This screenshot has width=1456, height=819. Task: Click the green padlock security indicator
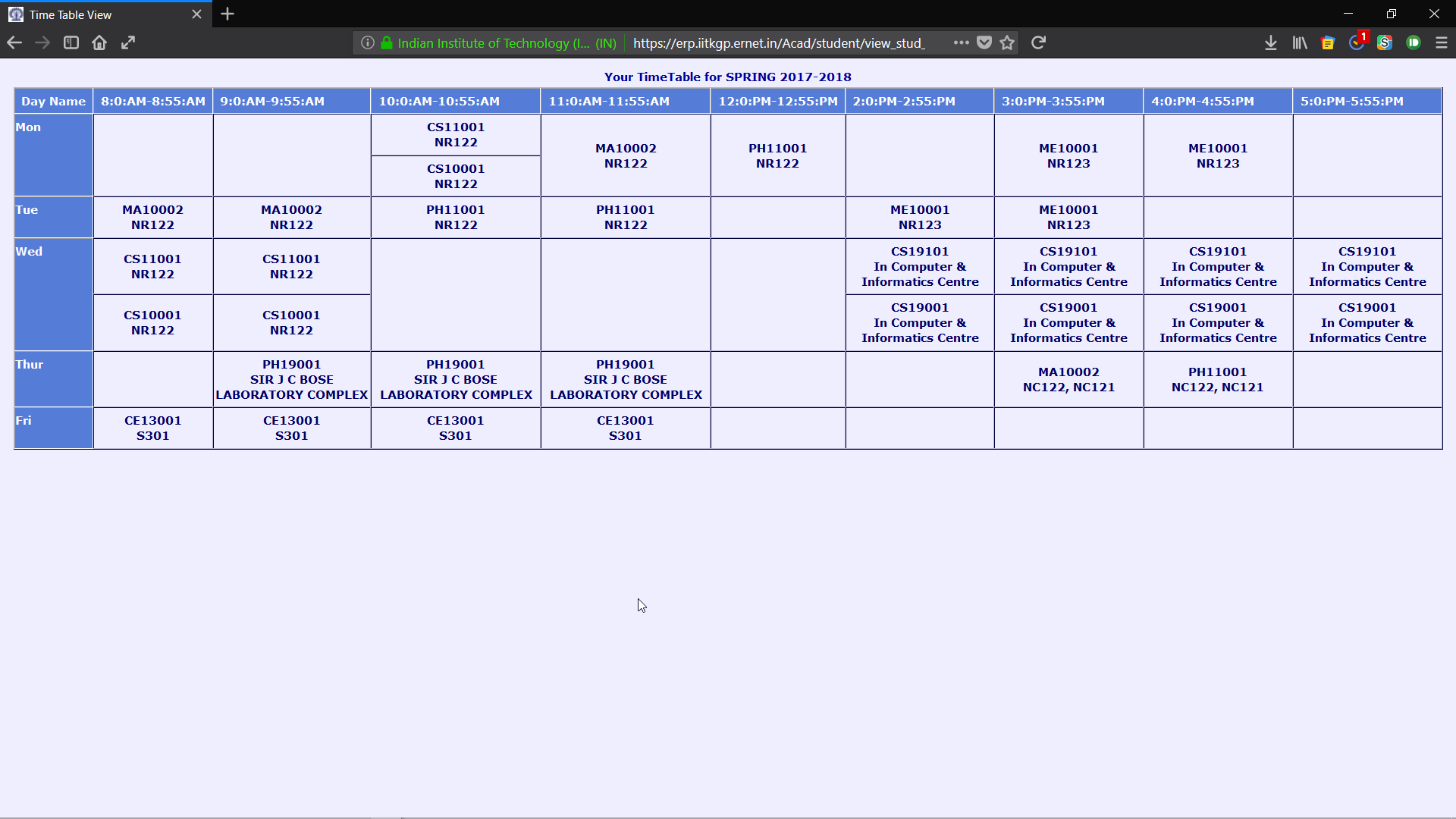387,43
